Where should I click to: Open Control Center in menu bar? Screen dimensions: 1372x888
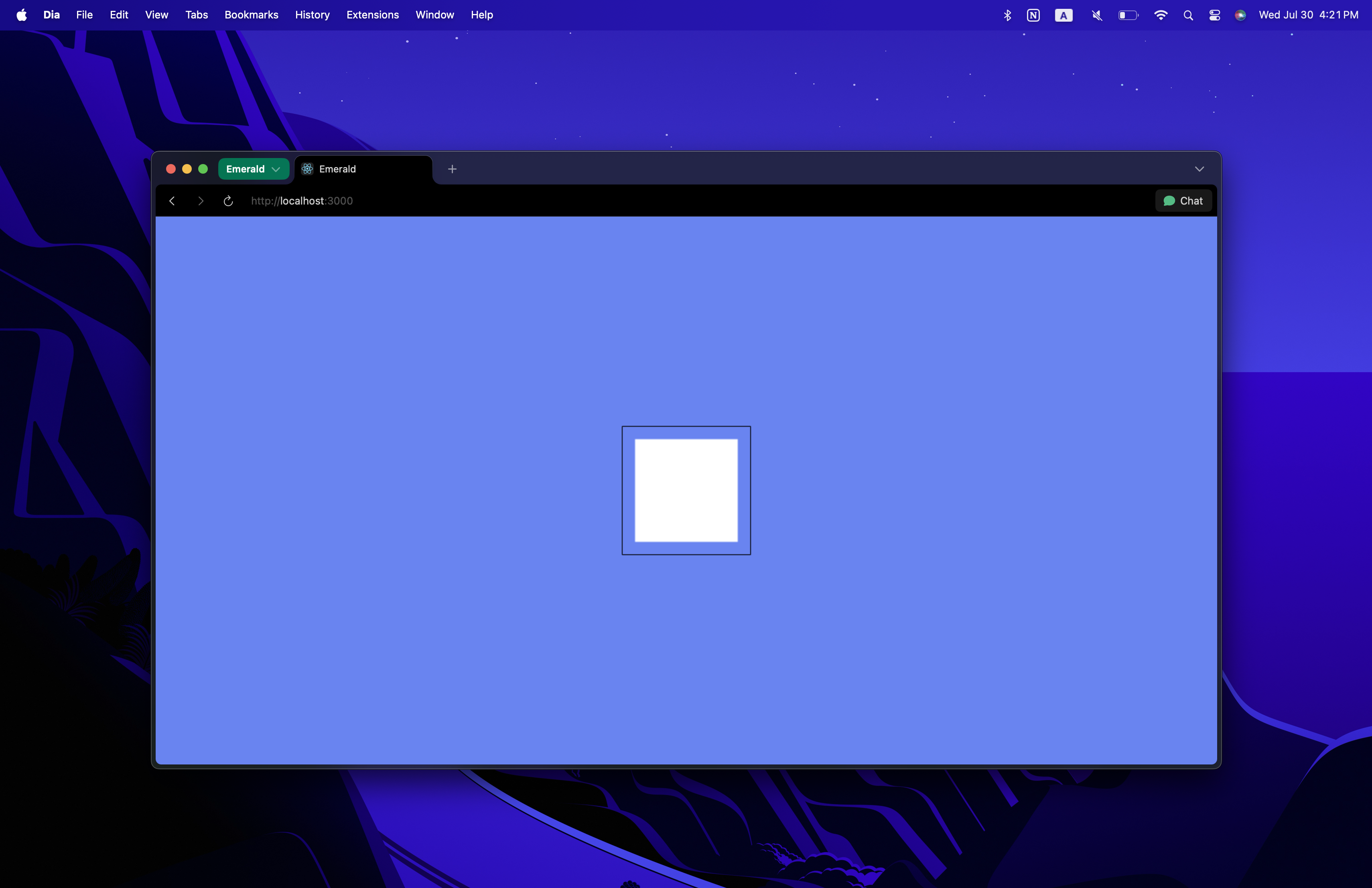tap(1215, 15)
